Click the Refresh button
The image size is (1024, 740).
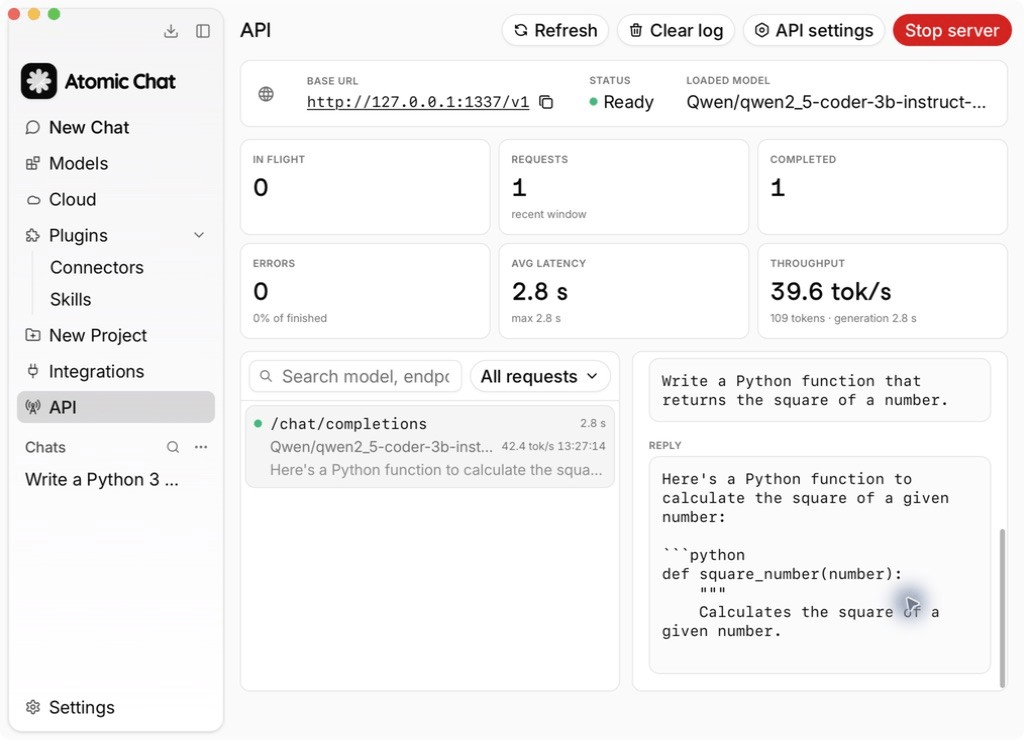[x=555, y=31]
